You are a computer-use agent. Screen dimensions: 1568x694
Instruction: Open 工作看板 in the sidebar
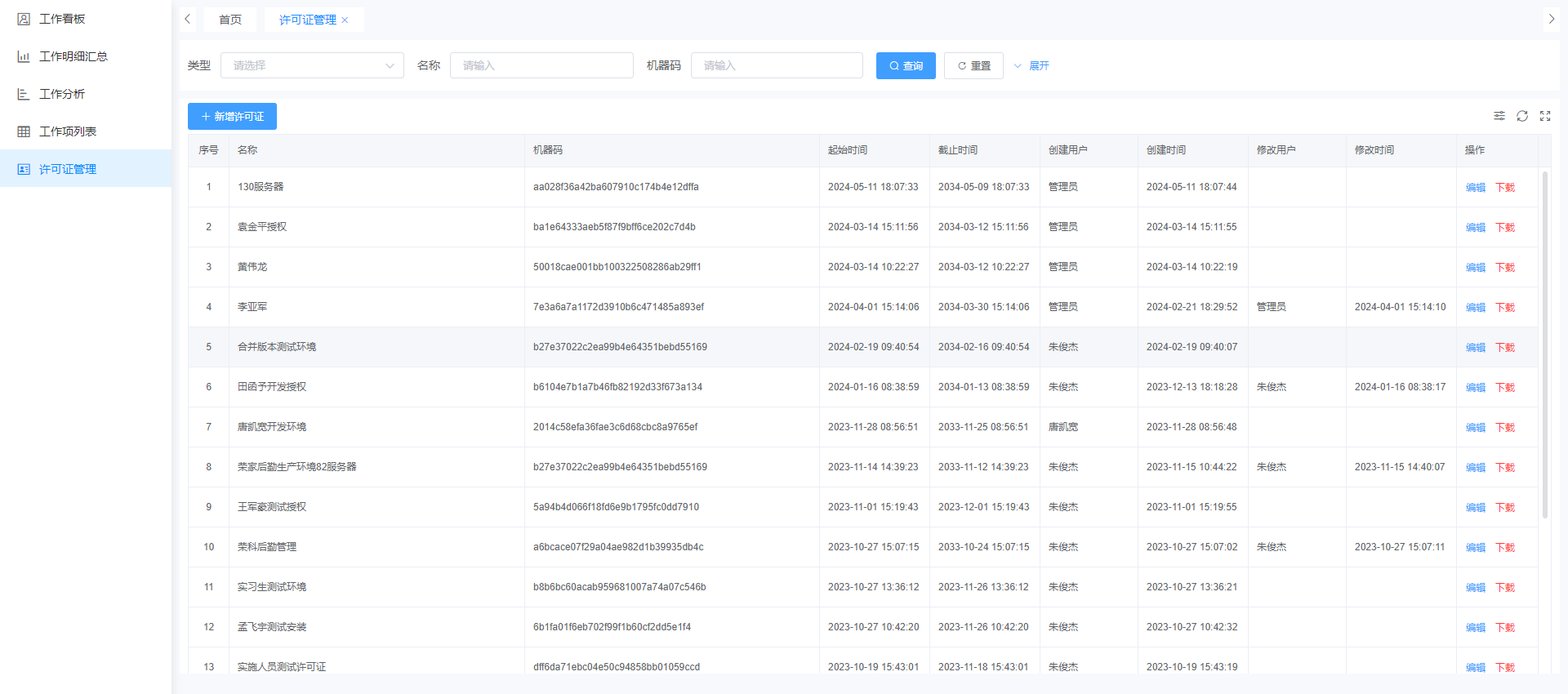(x=62, y=19)
